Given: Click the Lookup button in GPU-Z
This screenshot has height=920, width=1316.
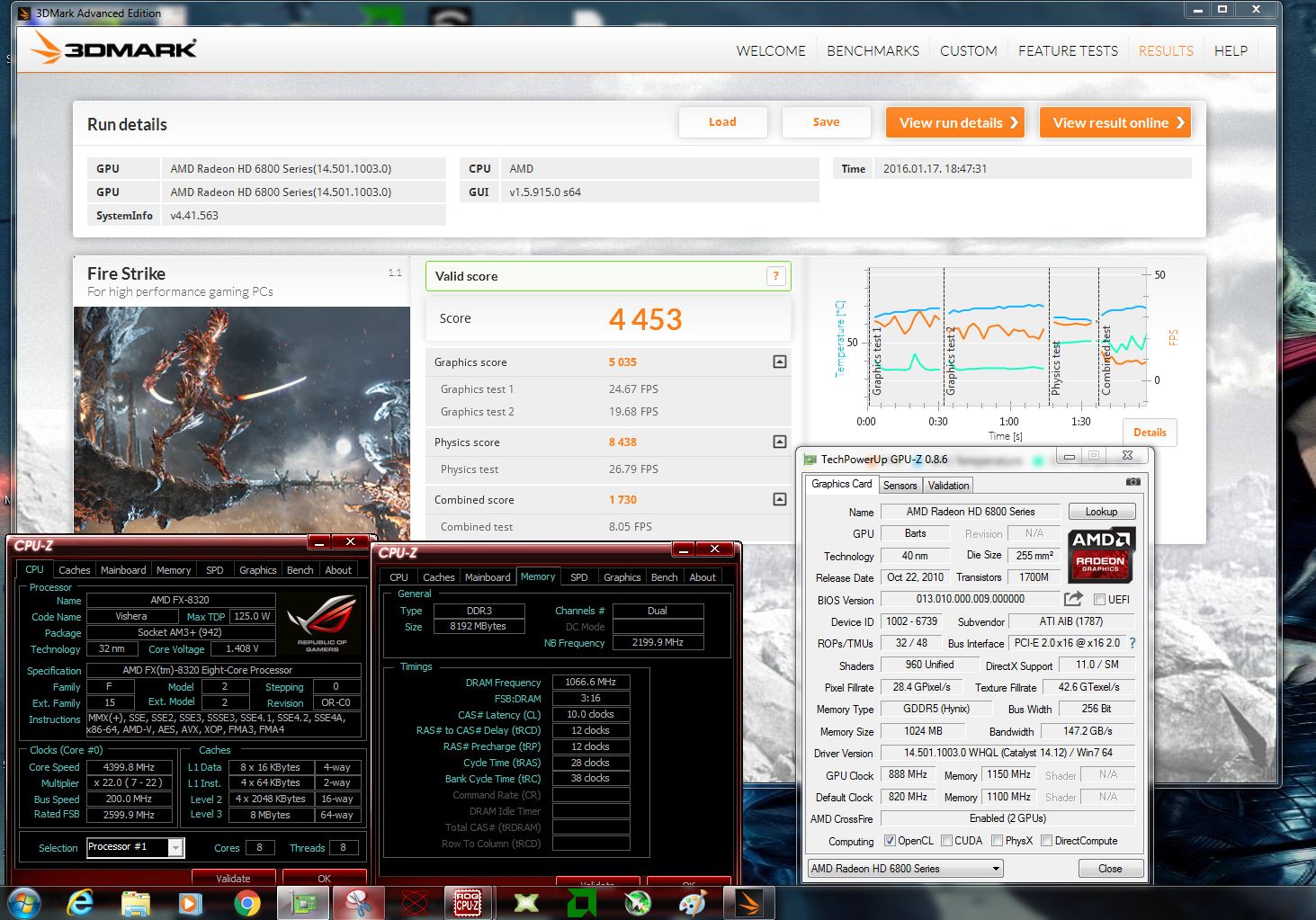Looking at the screenshot, I should tap(1101, 512).
